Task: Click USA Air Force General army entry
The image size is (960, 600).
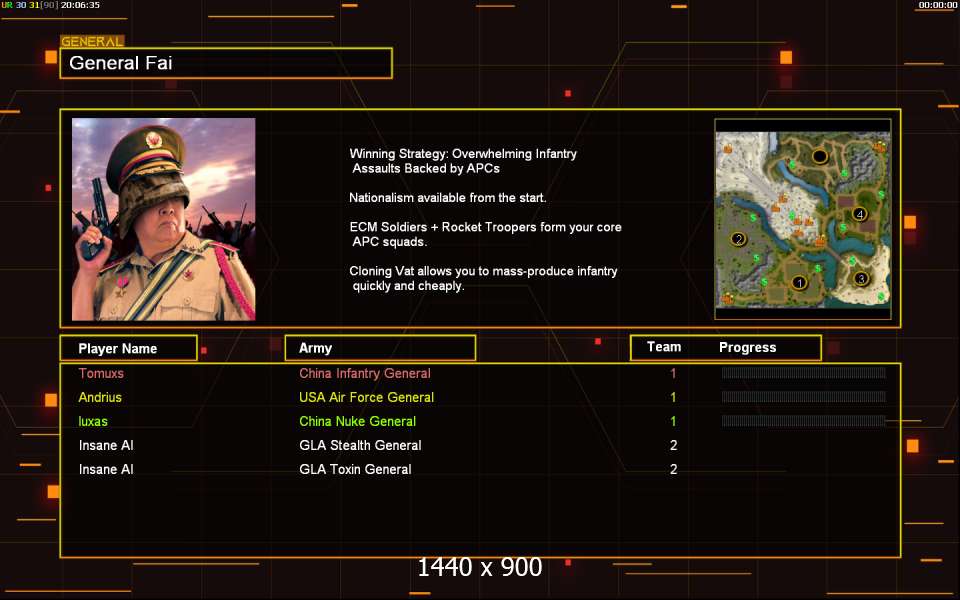Action: [366, 397]
